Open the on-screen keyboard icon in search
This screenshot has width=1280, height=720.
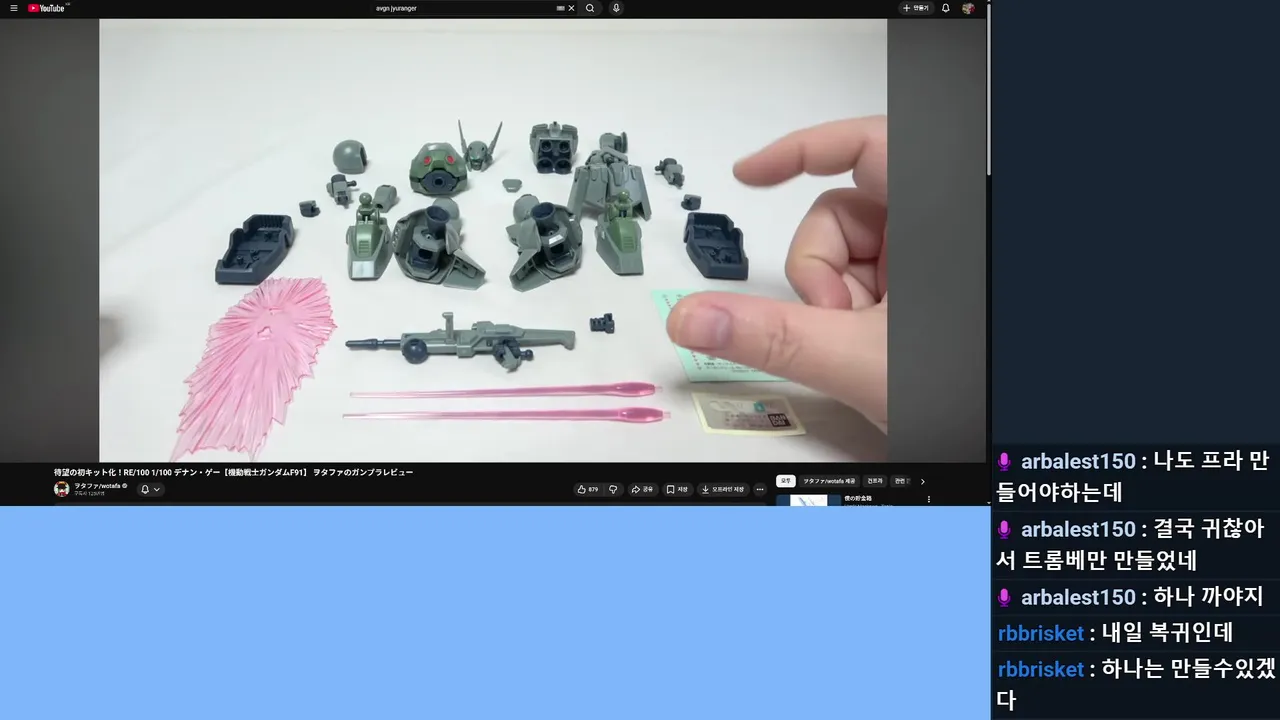pyautogui.click(x=560, y=8)
